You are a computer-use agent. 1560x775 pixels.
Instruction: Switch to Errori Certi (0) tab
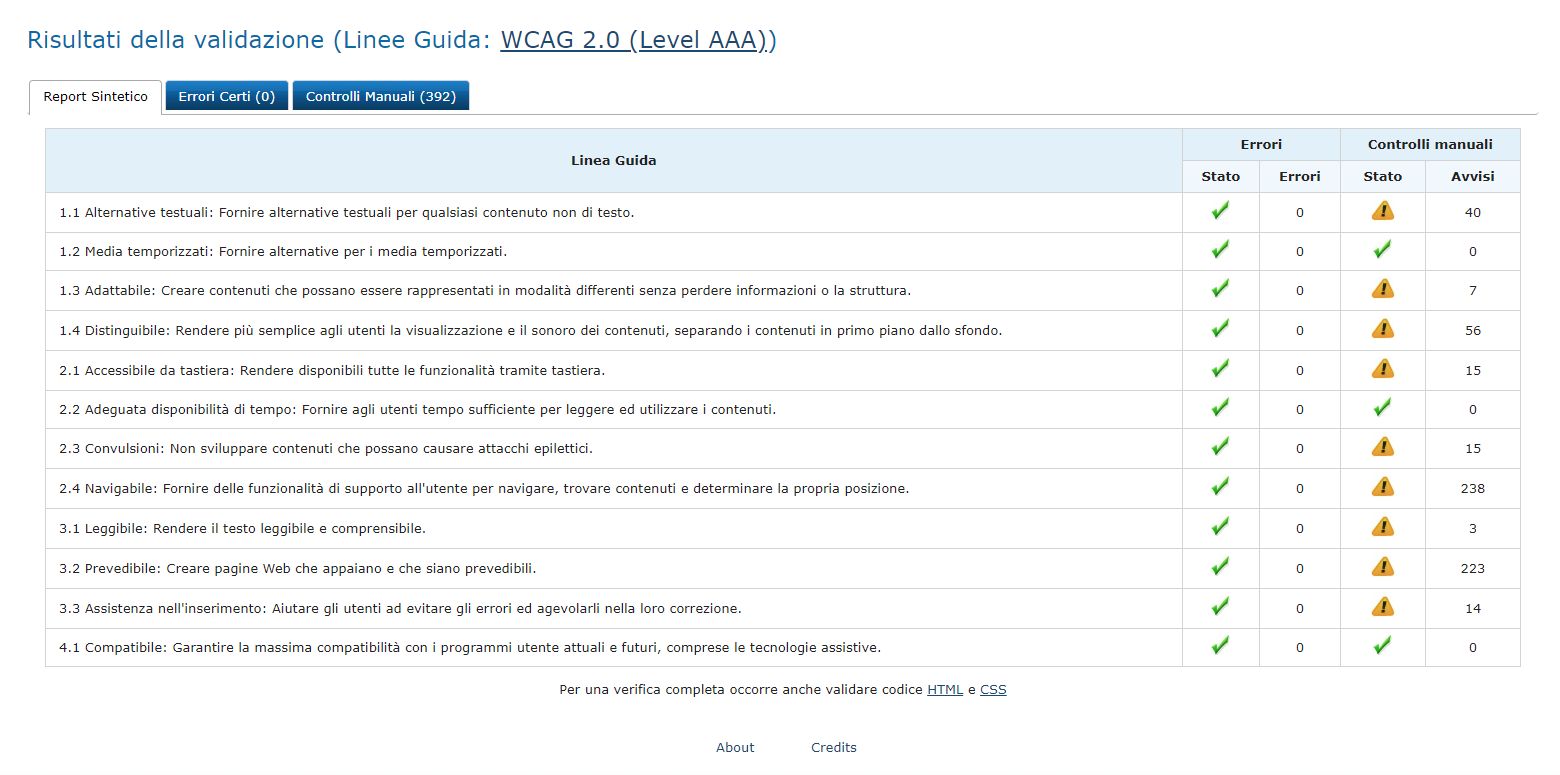click(x=226, y=97)
